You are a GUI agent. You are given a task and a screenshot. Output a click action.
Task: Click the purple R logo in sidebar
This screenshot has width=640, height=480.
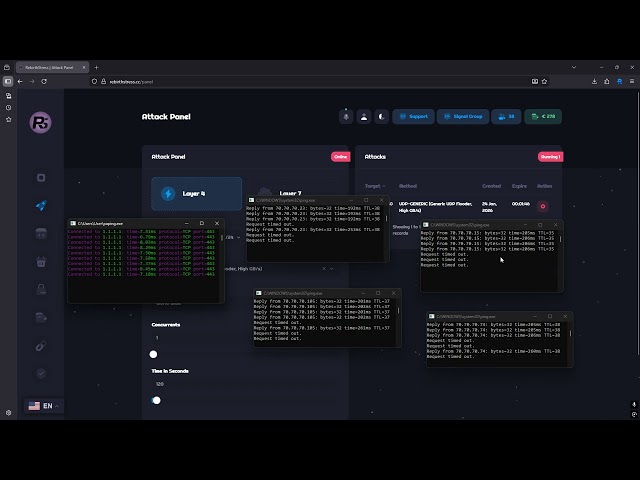[x=40, y=122]
